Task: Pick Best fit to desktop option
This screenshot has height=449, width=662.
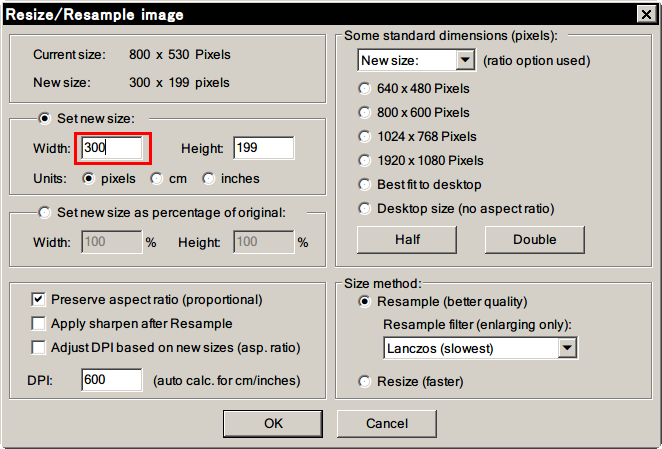Action: [x=364, y=185]
